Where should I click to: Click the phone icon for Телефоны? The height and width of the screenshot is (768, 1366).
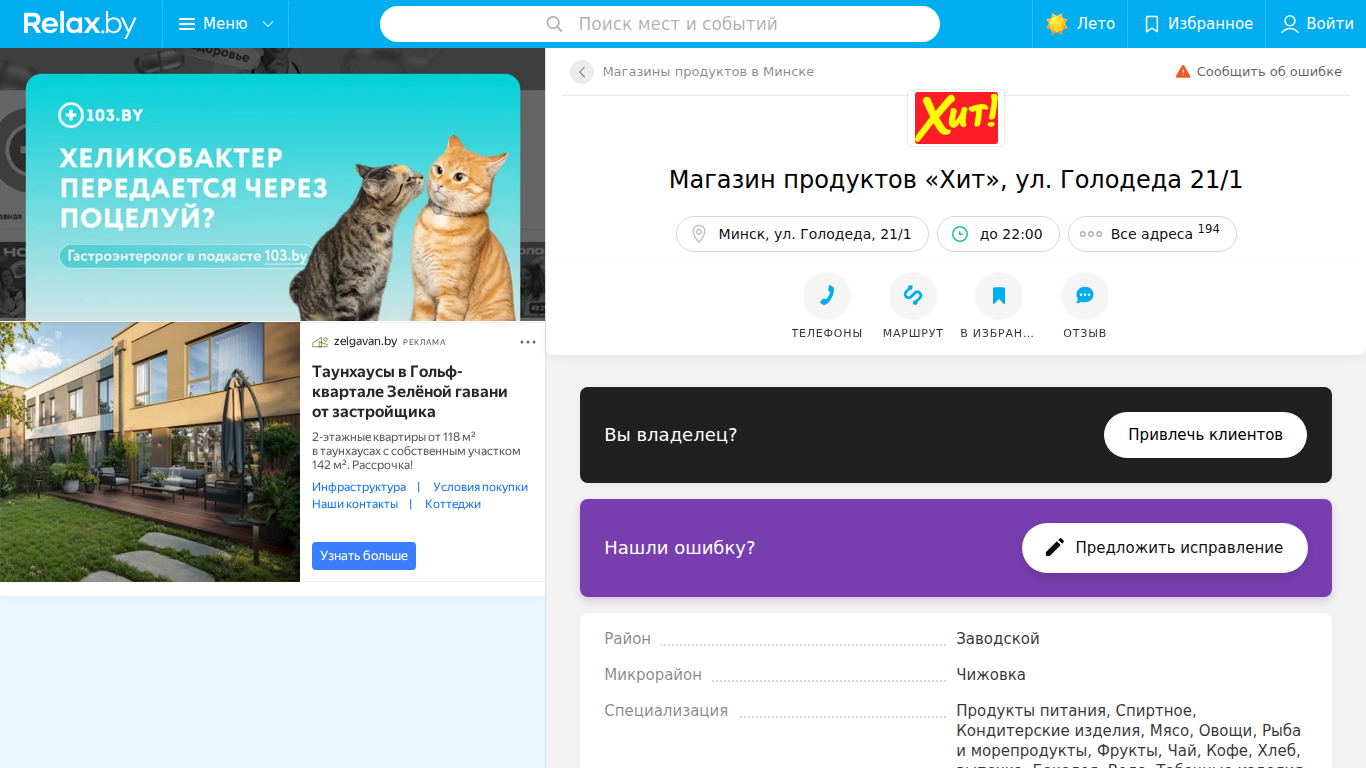(x=827, y=296)
